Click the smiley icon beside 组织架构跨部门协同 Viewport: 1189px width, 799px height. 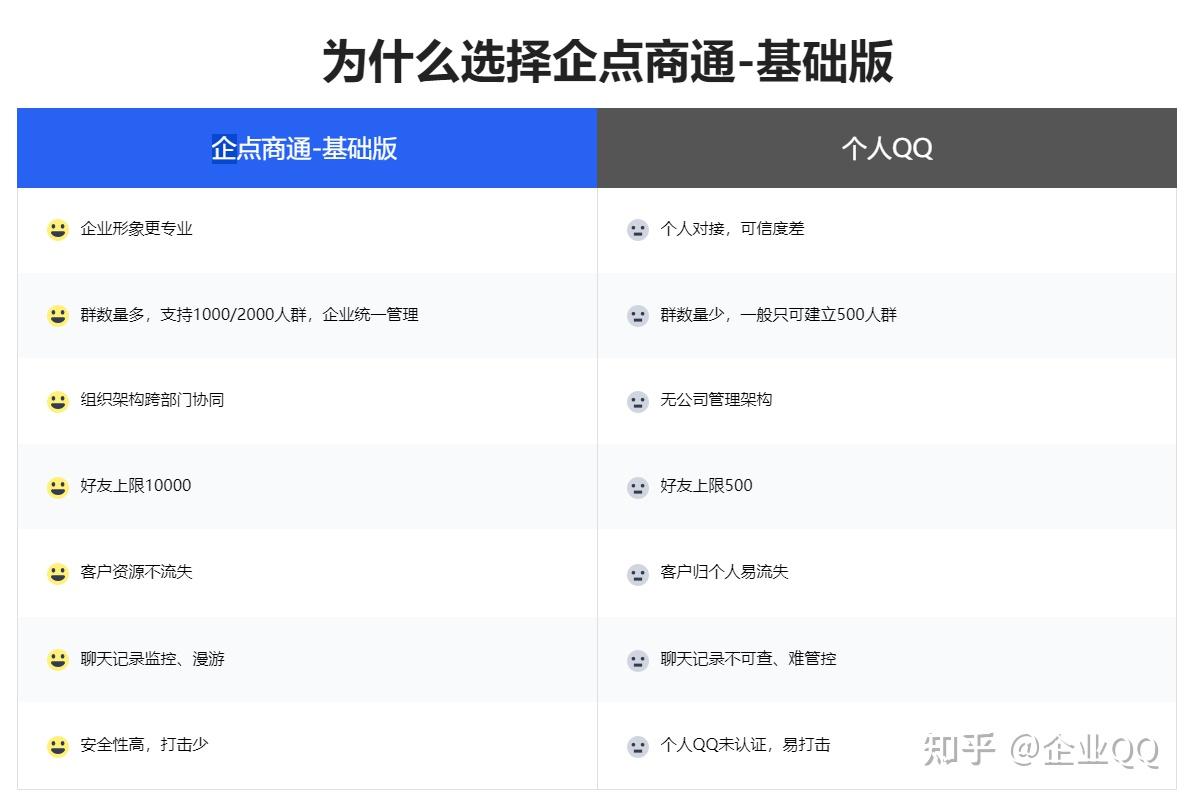(x=57, y=400)
